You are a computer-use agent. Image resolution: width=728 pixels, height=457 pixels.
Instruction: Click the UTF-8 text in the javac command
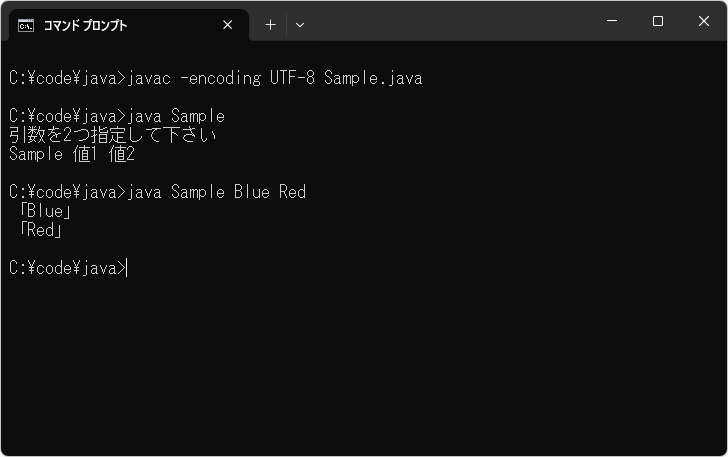point(292,77)
